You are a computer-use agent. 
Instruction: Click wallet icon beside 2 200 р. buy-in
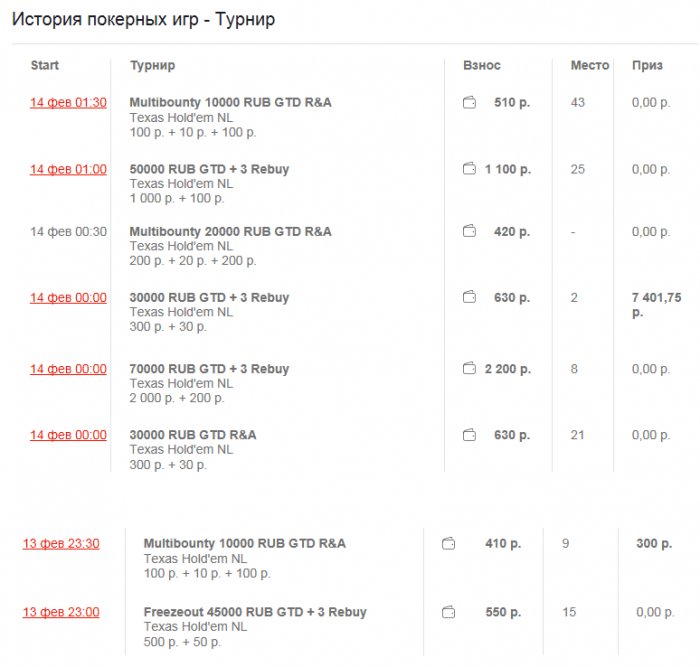[469, 369]
